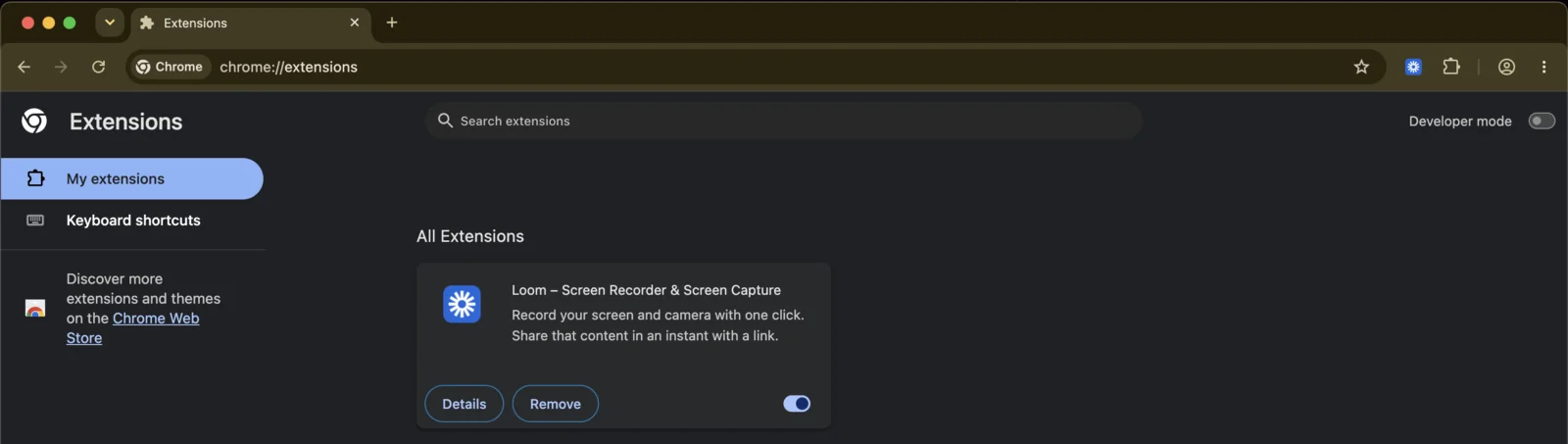This screenshot has height=444, width=1568.
Task: Click the Extensions page heading text
Action: 126,122
